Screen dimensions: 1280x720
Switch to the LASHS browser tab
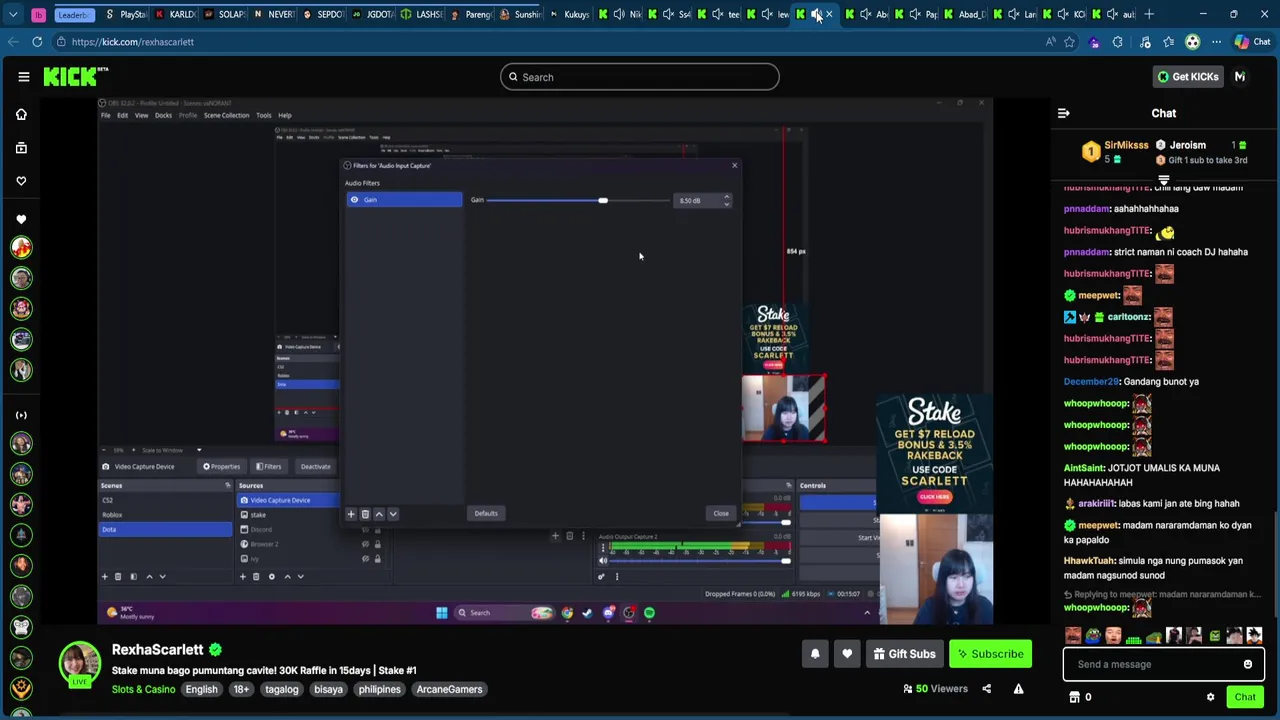tap(421, 14)
